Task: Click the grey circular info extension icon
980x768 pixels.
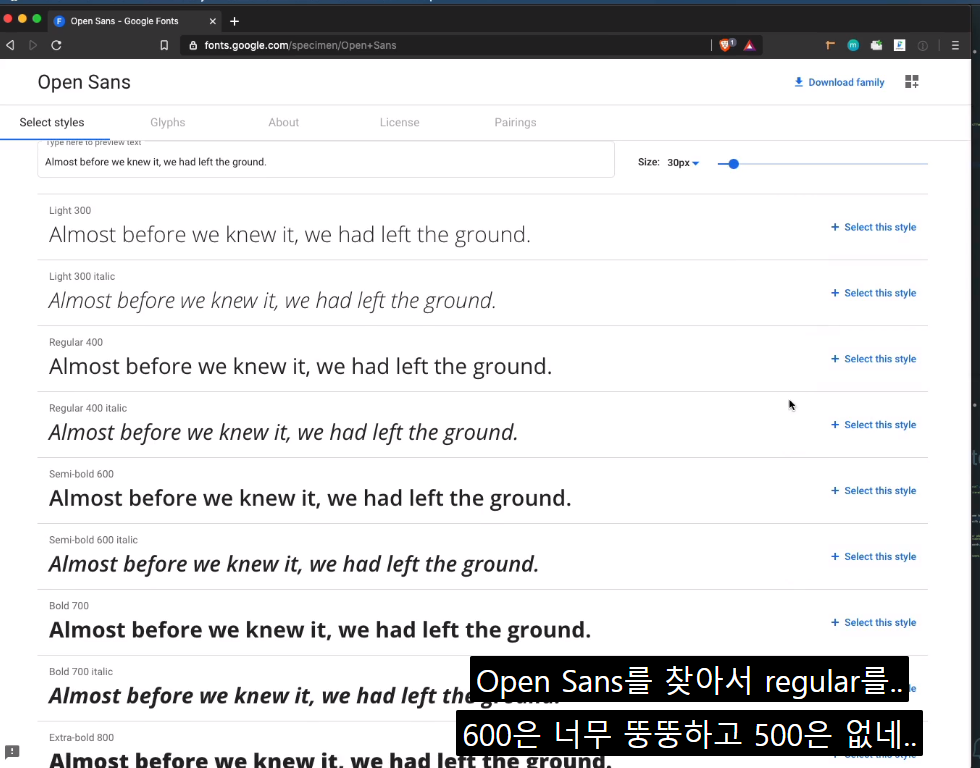Action: coord(922,45)
